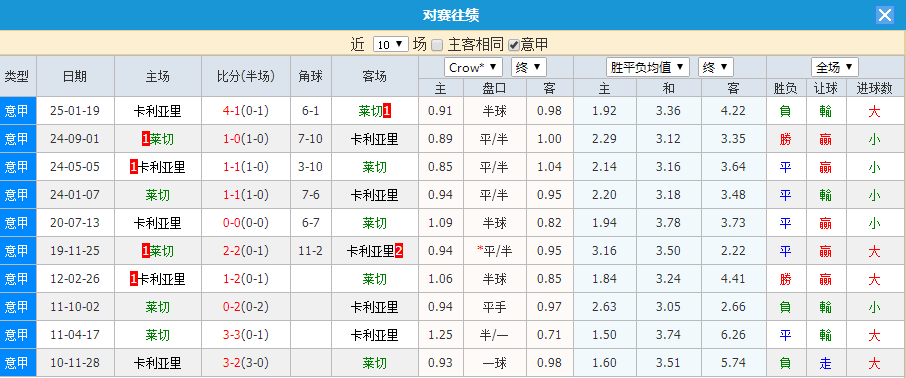906x378 pixels.
Task: Click 小 goals result in 11-10-02 row
Action: point(875,307)
